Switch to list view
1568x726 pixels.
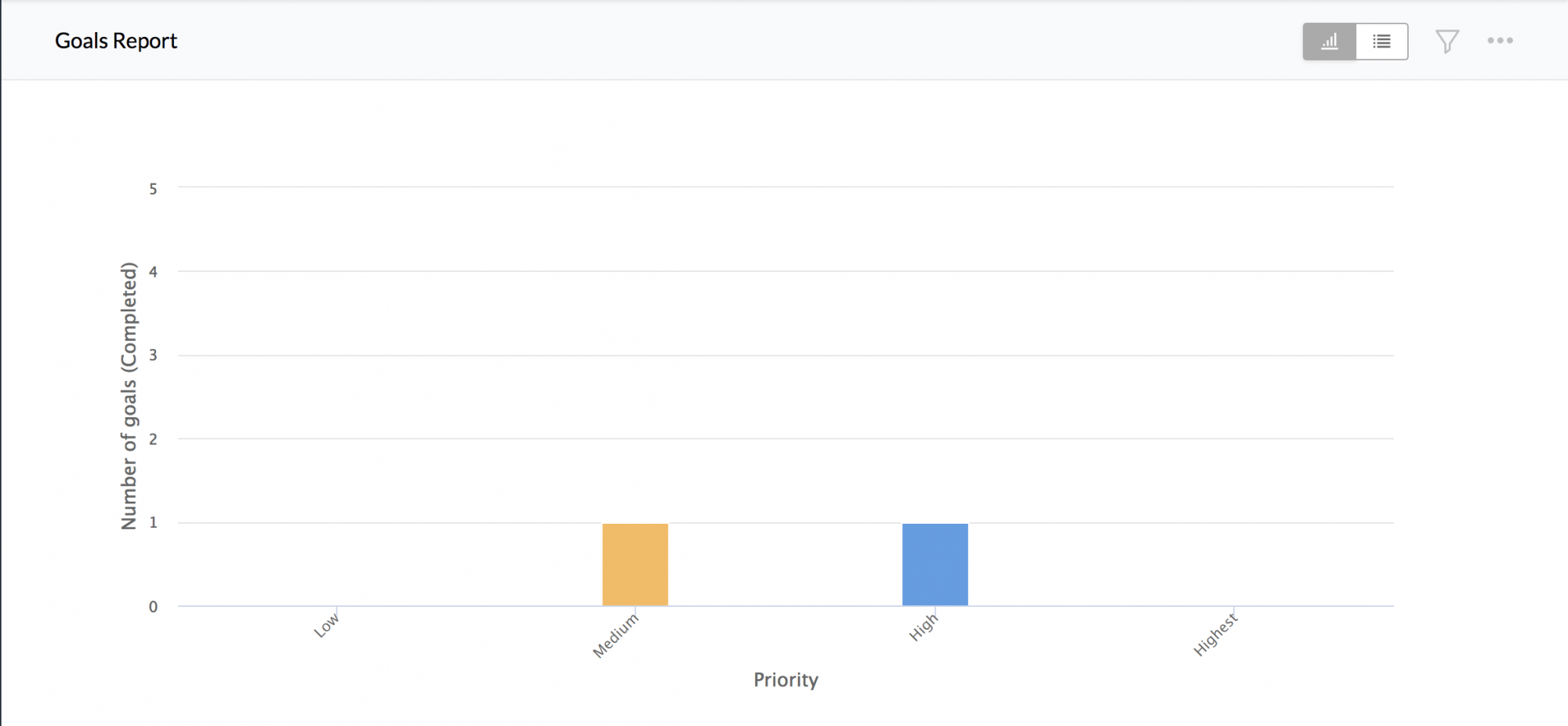pyautogui.click(x=1381, y=42)
